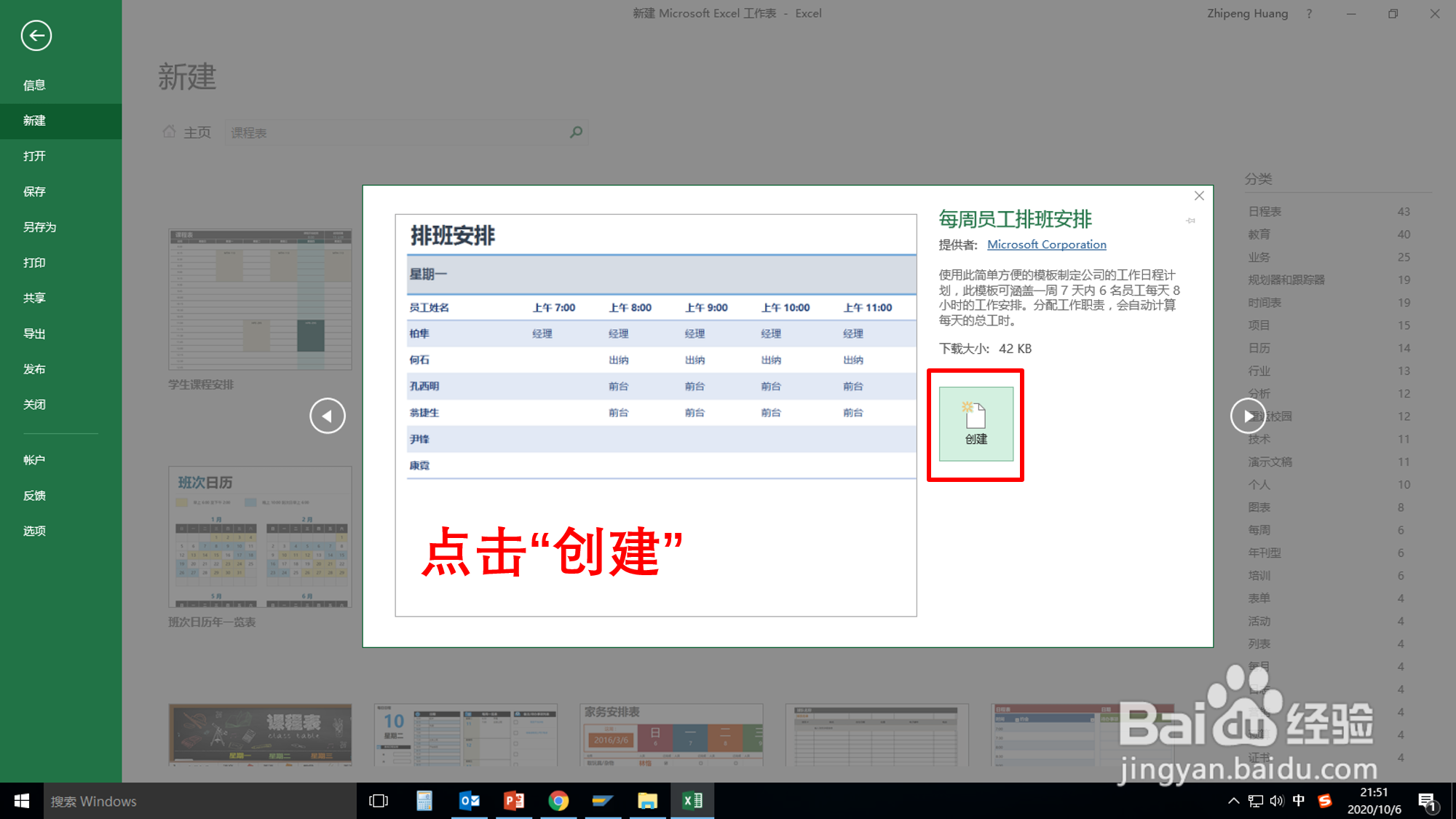Open Task View on the taskbar
The width and height of the screenshot is (1456, 819).
[x=379, y=801]
